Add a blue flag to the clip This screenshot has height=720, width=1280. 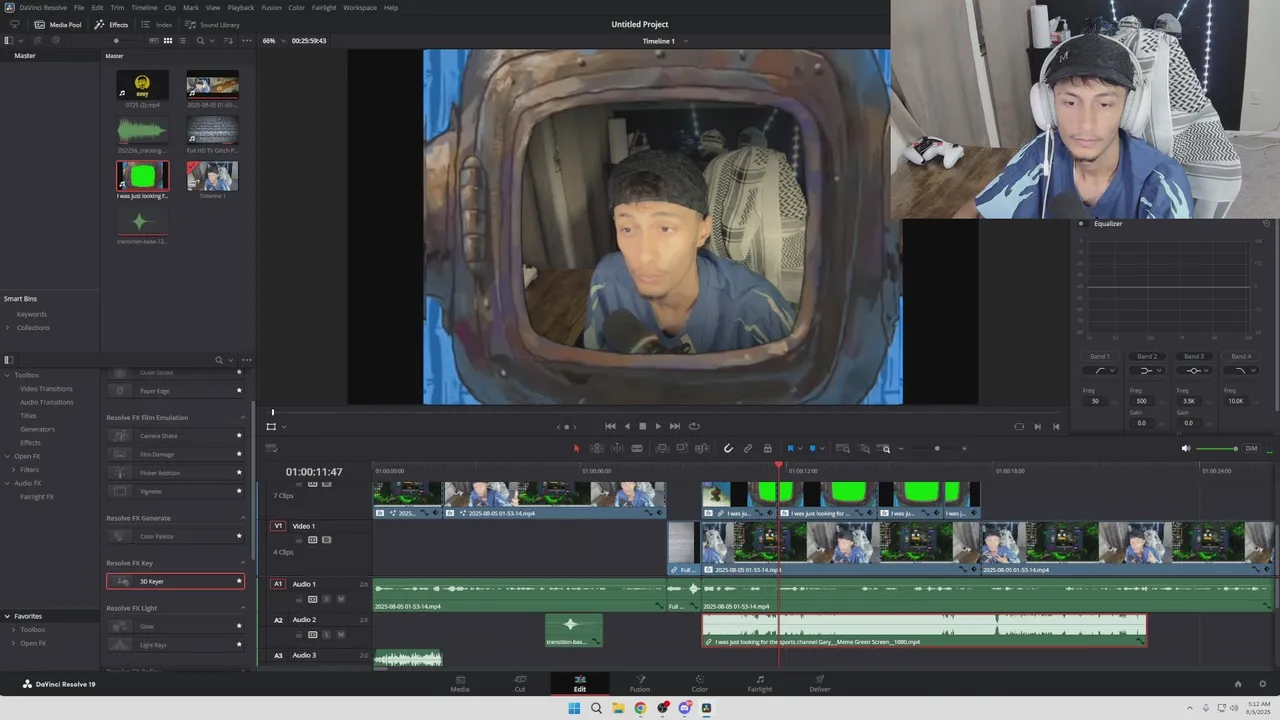(x=790, y=448)
